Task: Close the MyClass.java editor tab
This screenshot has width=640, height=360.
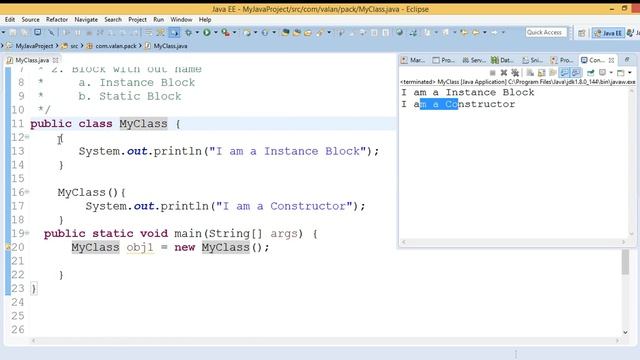Action: 56,60
